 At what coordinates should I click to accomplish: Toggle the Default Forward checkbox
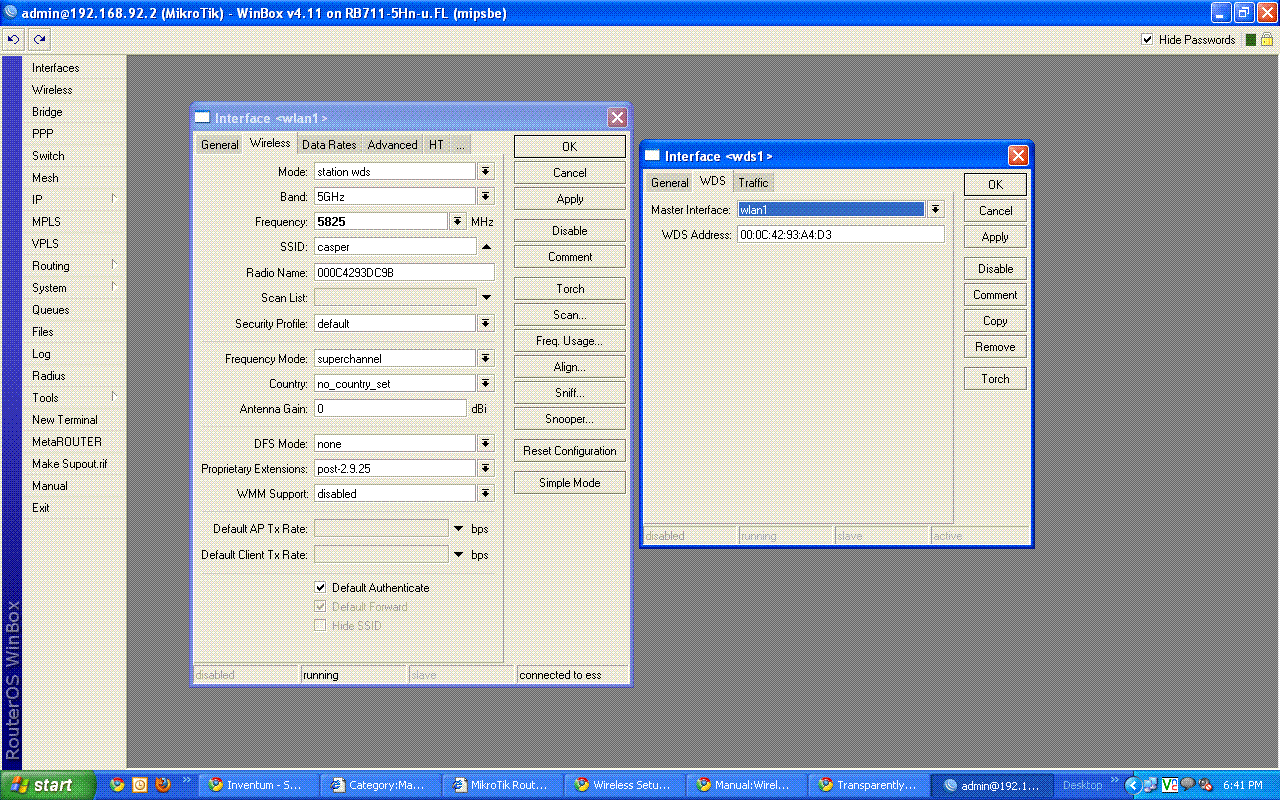[321, 607]
